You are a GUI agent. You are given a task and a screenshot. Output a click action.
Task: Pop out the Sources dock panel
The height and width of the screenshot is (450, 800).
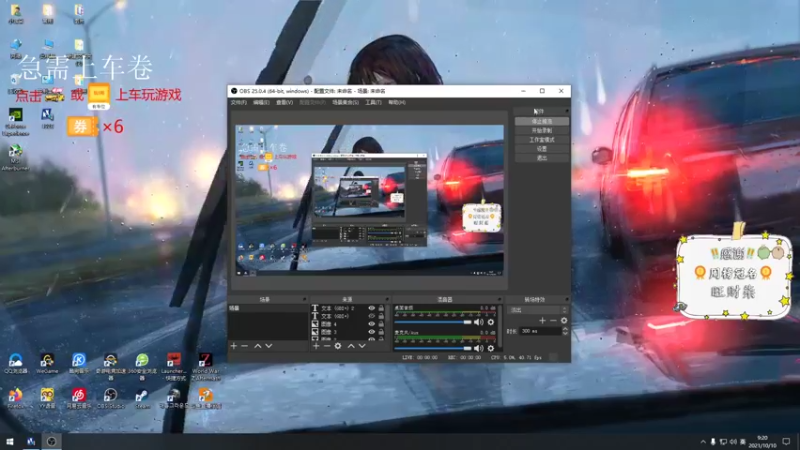(x=387, y=299)
